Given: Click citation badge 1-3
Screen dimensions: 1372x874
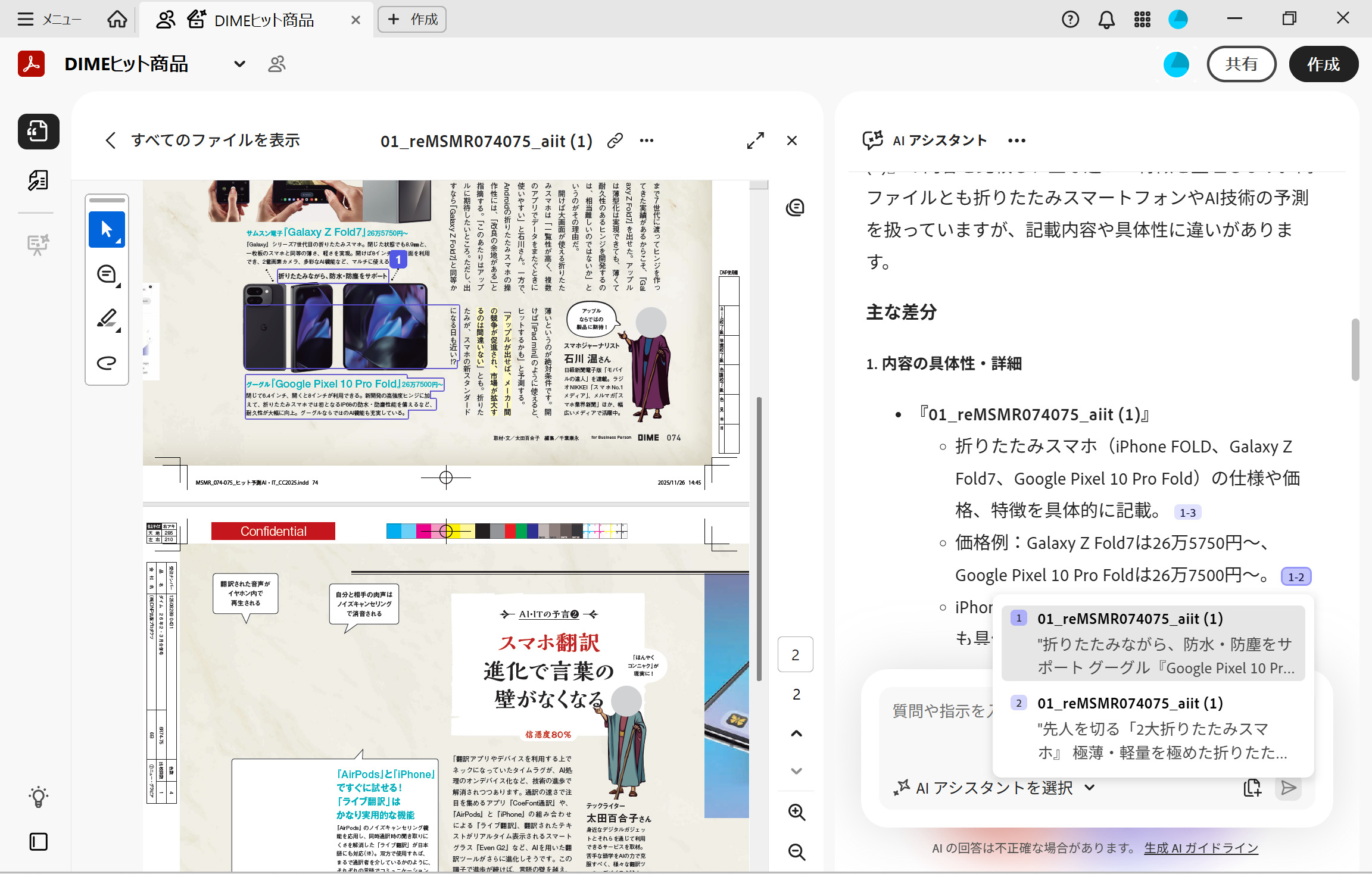Looking at the screenshot, I should click(x=1187, y=513).
